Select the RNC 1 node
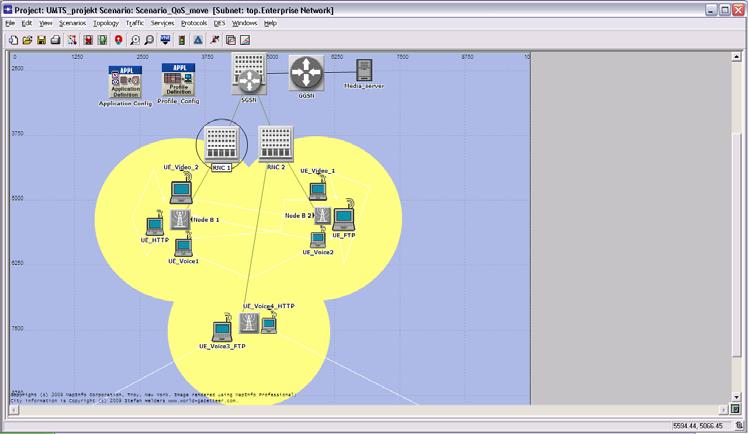Screen dimensions: 748x434 [x=222, y=144]
